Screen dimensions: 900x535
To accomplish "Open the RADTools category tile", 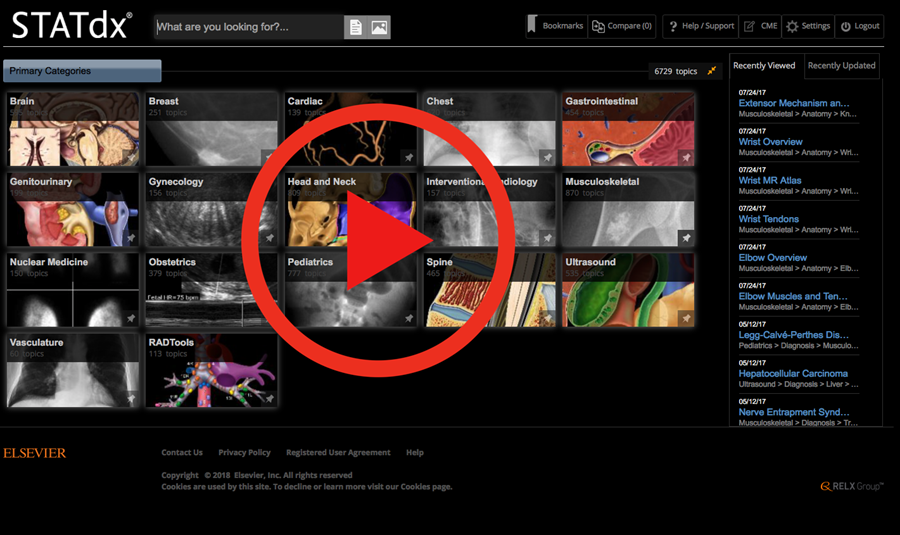I will point(212,370).
